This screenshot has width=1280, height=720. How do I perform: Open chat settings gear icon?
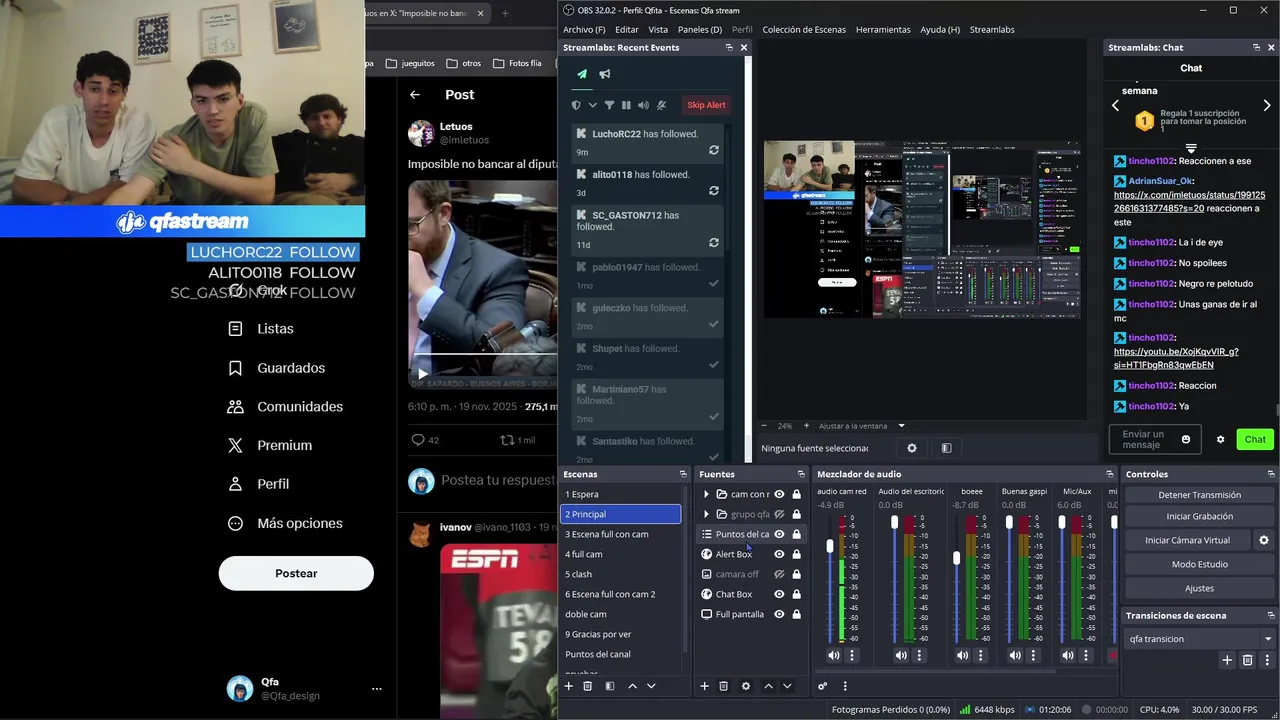(x=1220, y=439)
